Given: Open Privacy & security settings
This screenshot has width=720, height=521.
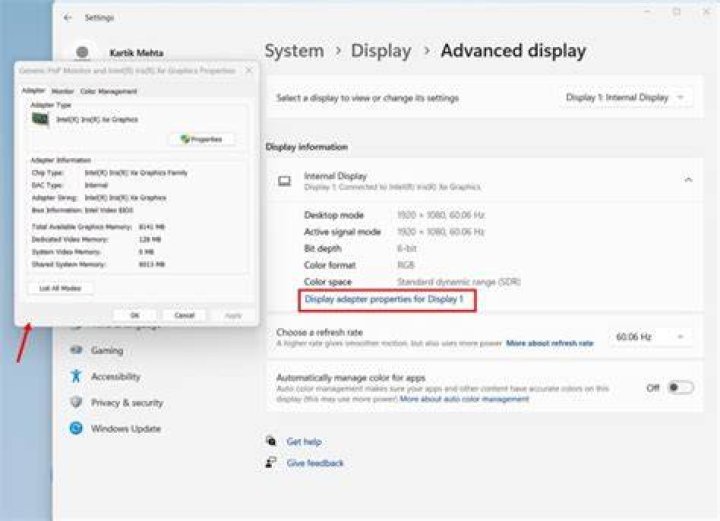Looking at the screenshot, I should 127,403.
